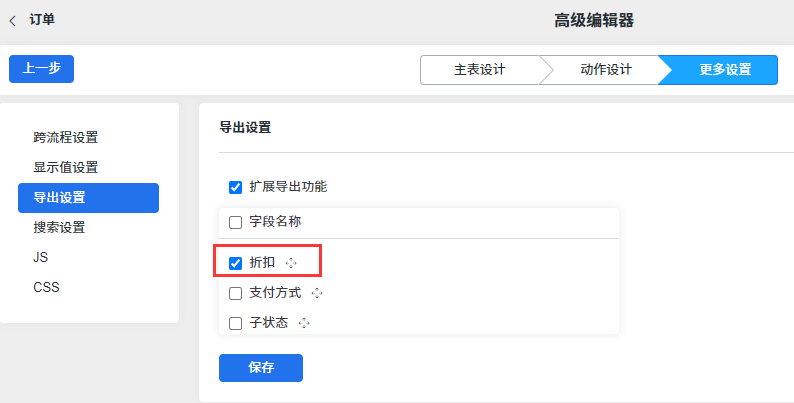Image resolution: width=794 pixels, height=403 pixels.
Task: Select 导出设置 in the sidebar
Action: [x=89, y=198]
